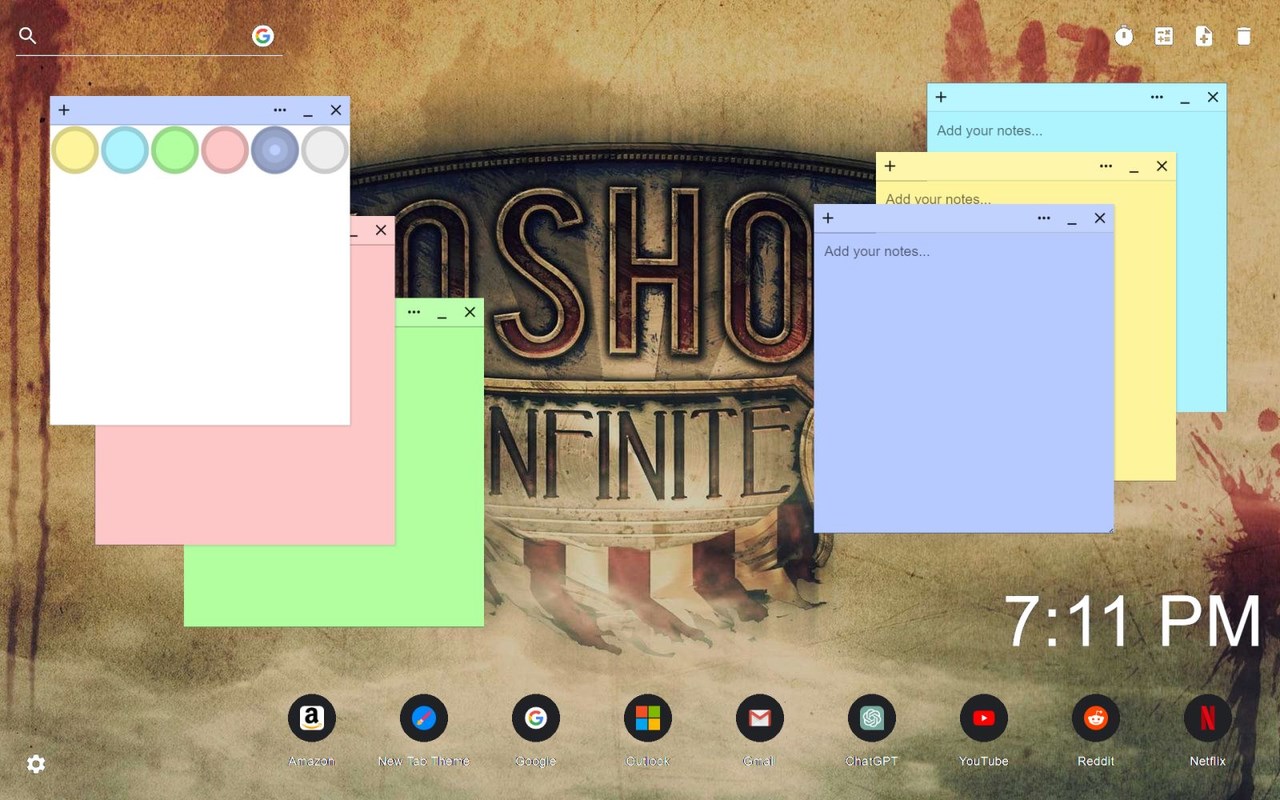Open the Amazon shortcut

coord(312,718)
